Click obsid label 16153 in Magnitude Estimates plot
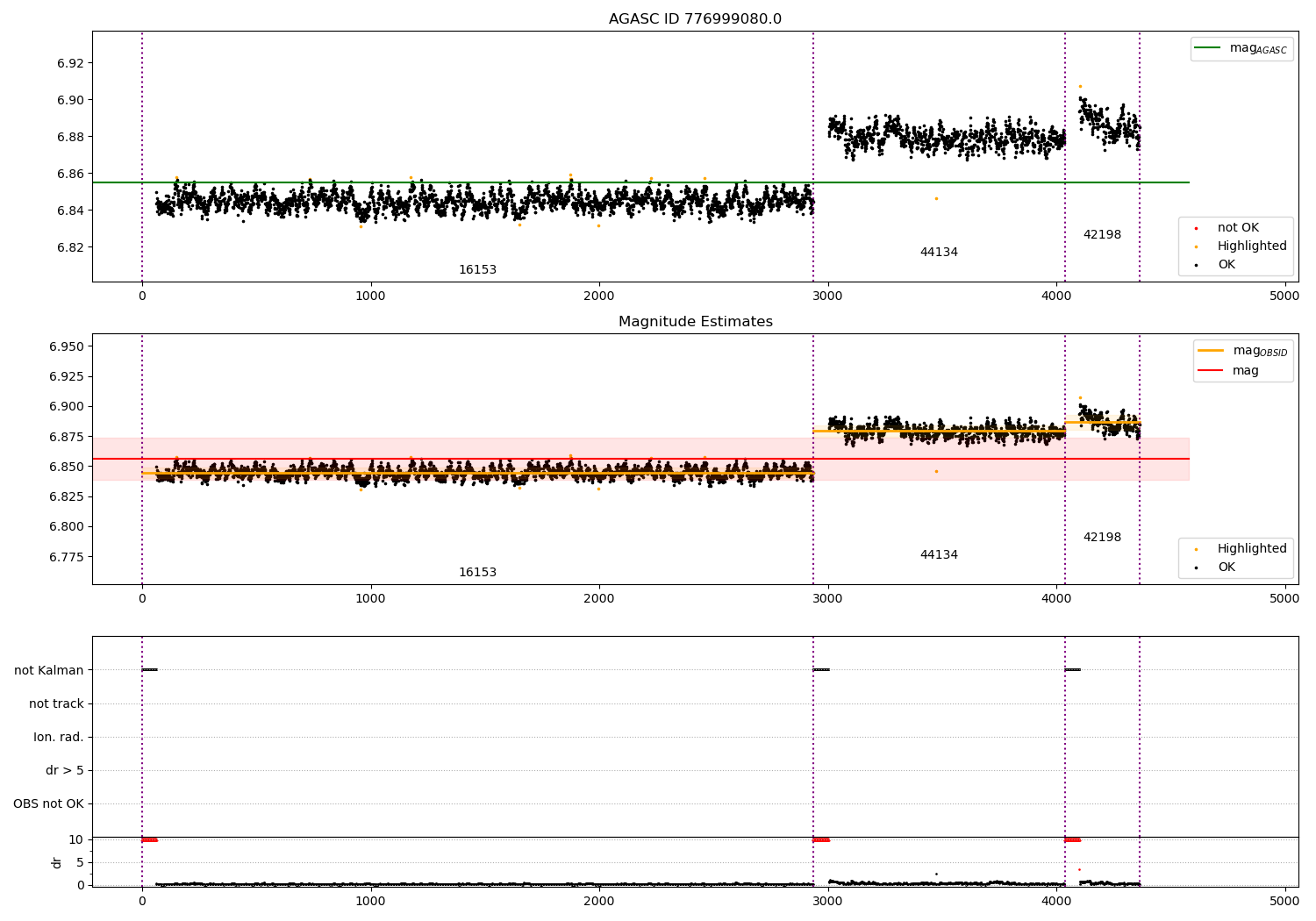 (477, 573)
